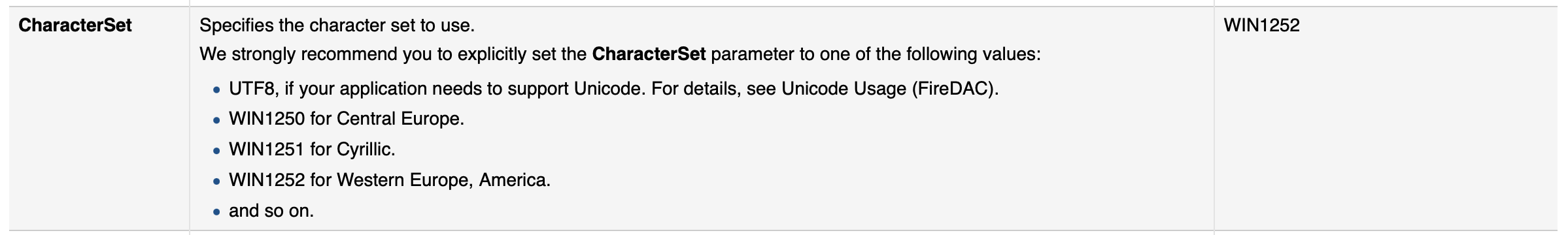Click the bullet dot before WIN1252 list item

(x=217, y=182)
